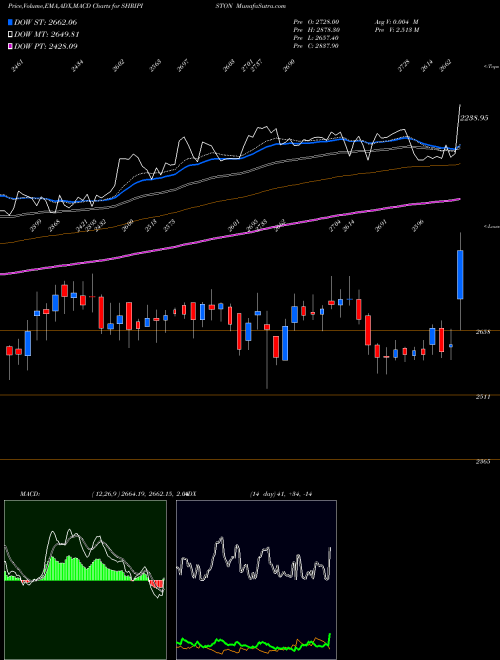This screenshot has height=660, width=500.
Task: Click the <Tops label at right edge
Action: [x=491, y=67]
